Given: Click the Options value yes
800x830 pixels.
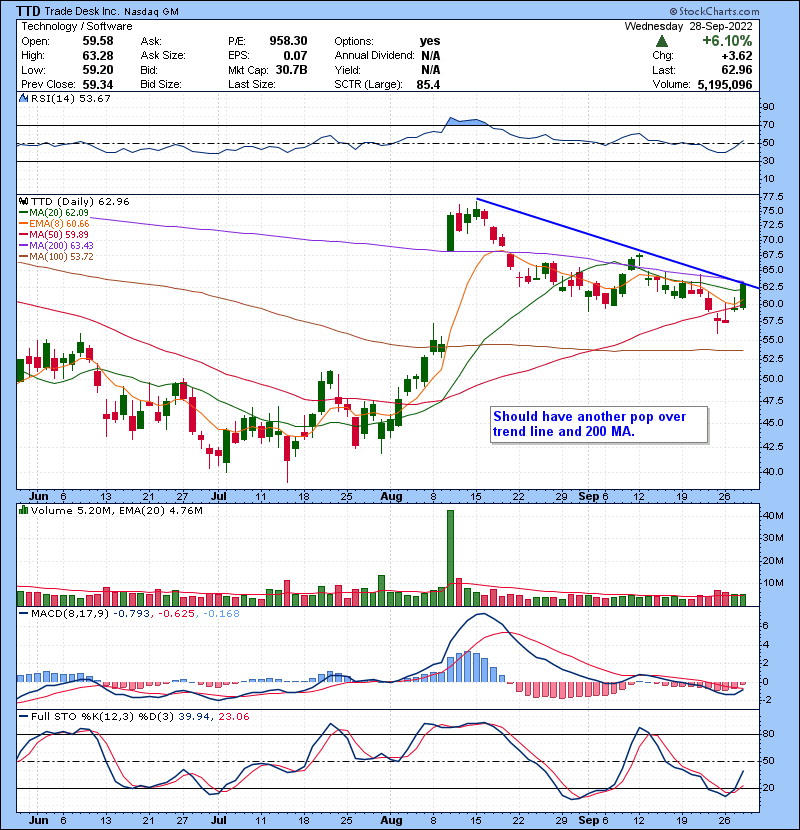Looking at the screenshot, I should point(430,41).
